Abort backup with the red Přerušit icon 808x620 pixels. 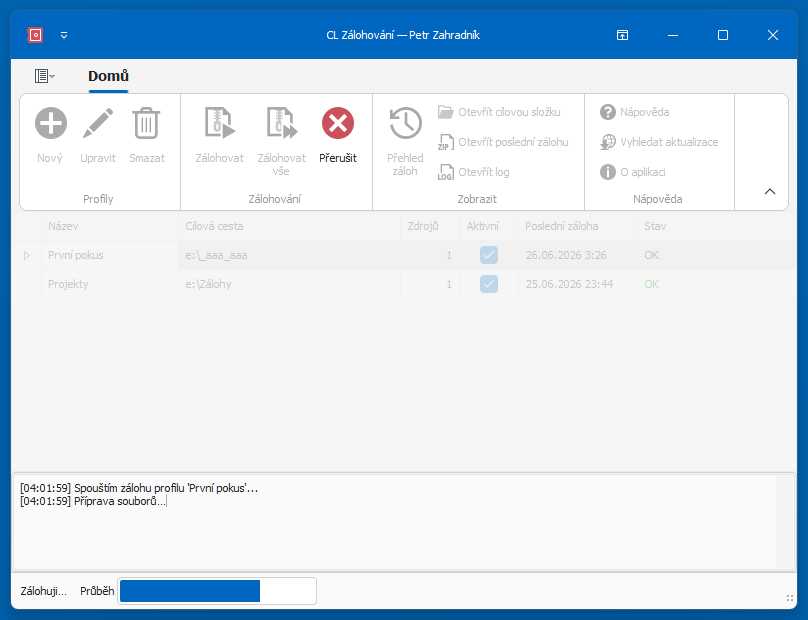pos(338,123)
